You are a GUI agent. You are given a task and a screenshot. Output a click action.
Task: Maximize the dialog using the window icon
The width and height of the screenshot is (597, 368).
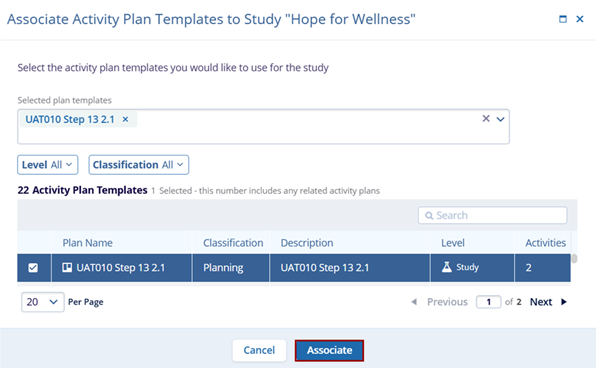click(x=563, y=19)
